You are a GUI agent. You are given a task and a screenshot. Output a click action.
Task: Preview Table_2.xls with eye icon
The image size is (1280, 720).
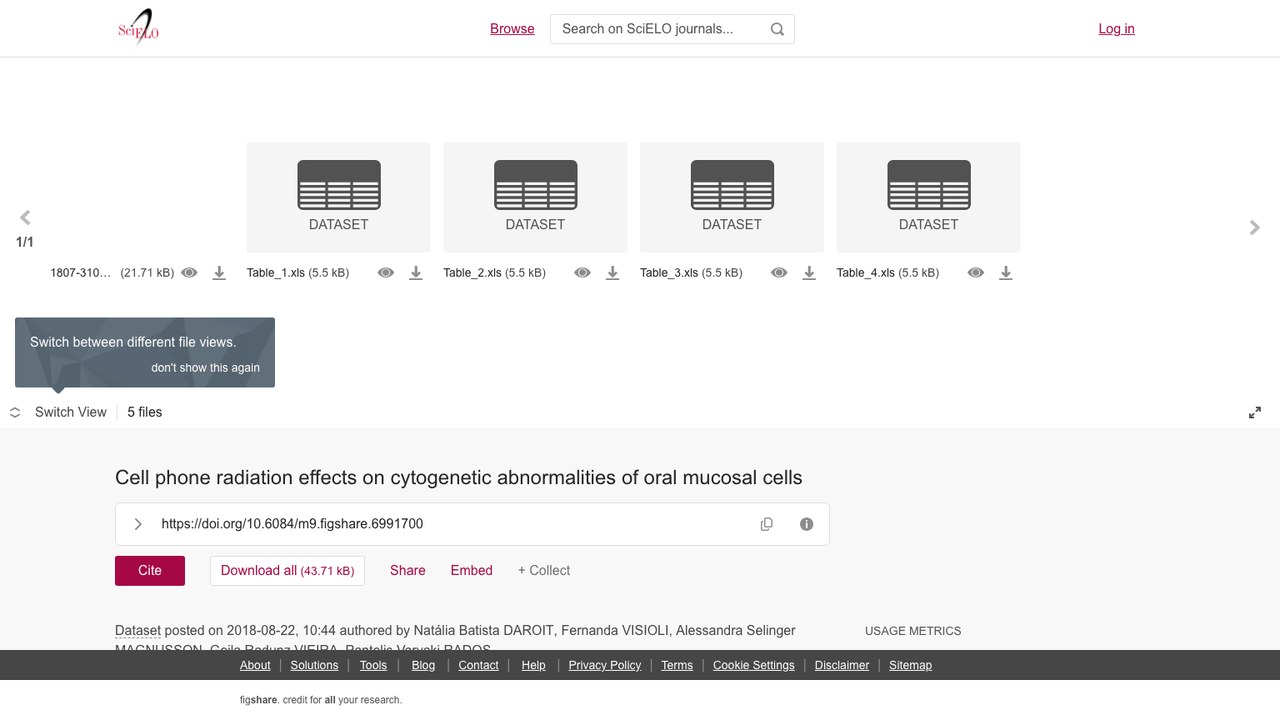click(x=583, y=273)
